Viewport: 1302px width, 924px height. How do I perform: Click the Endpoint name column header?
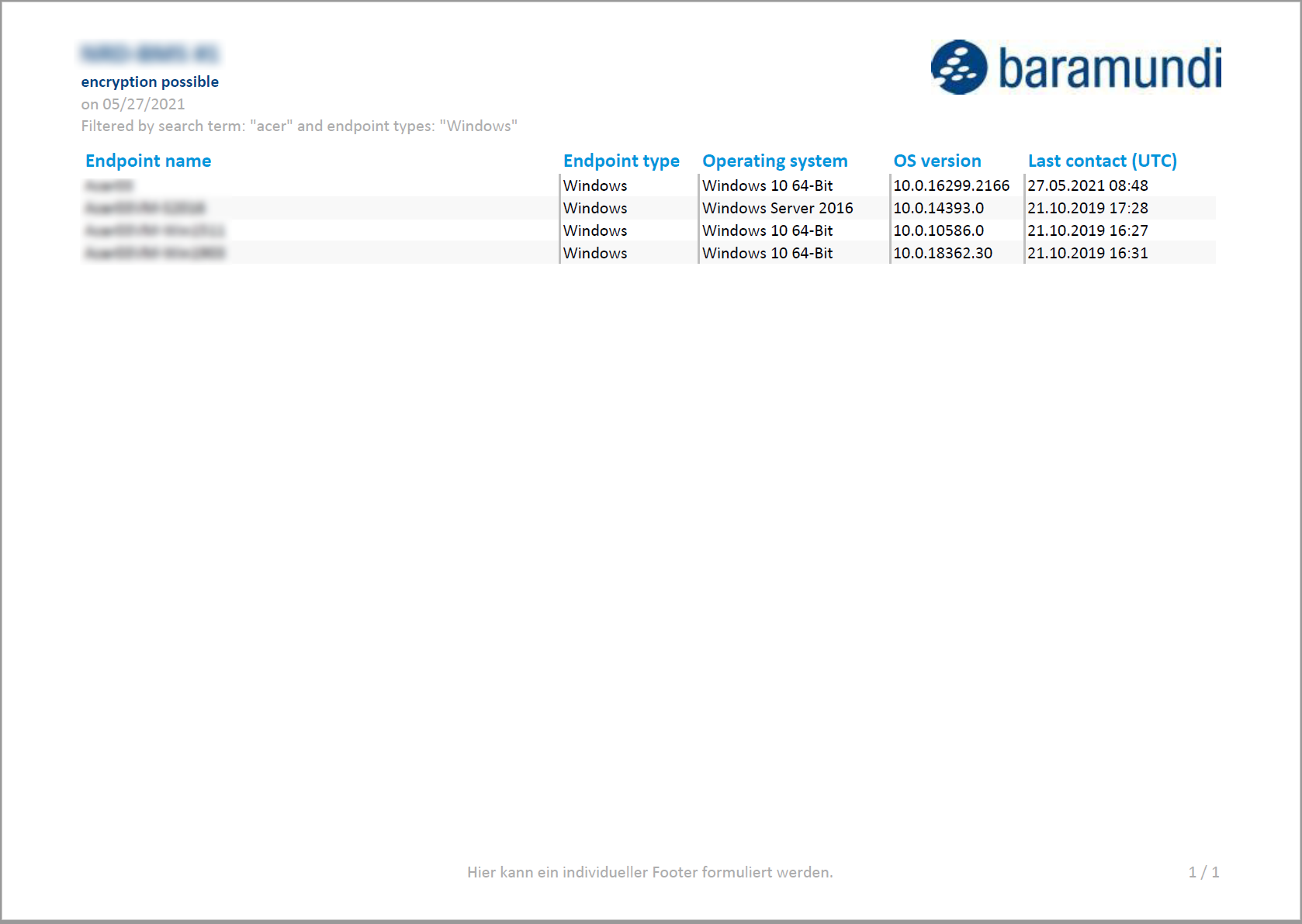point(148,161)
